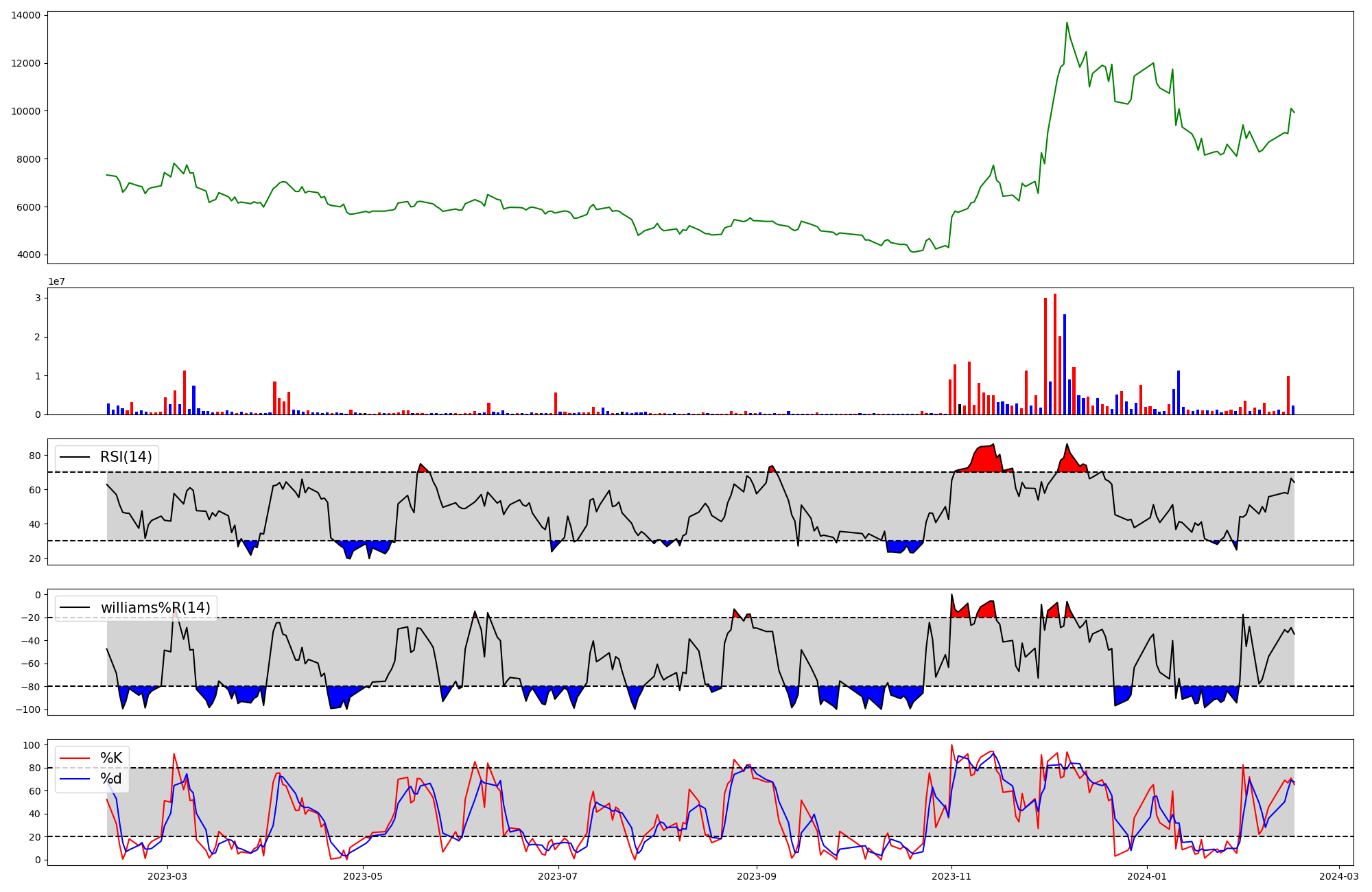
Task: Click the 2024-03 x-axis date label
Action: [1339, 876]
